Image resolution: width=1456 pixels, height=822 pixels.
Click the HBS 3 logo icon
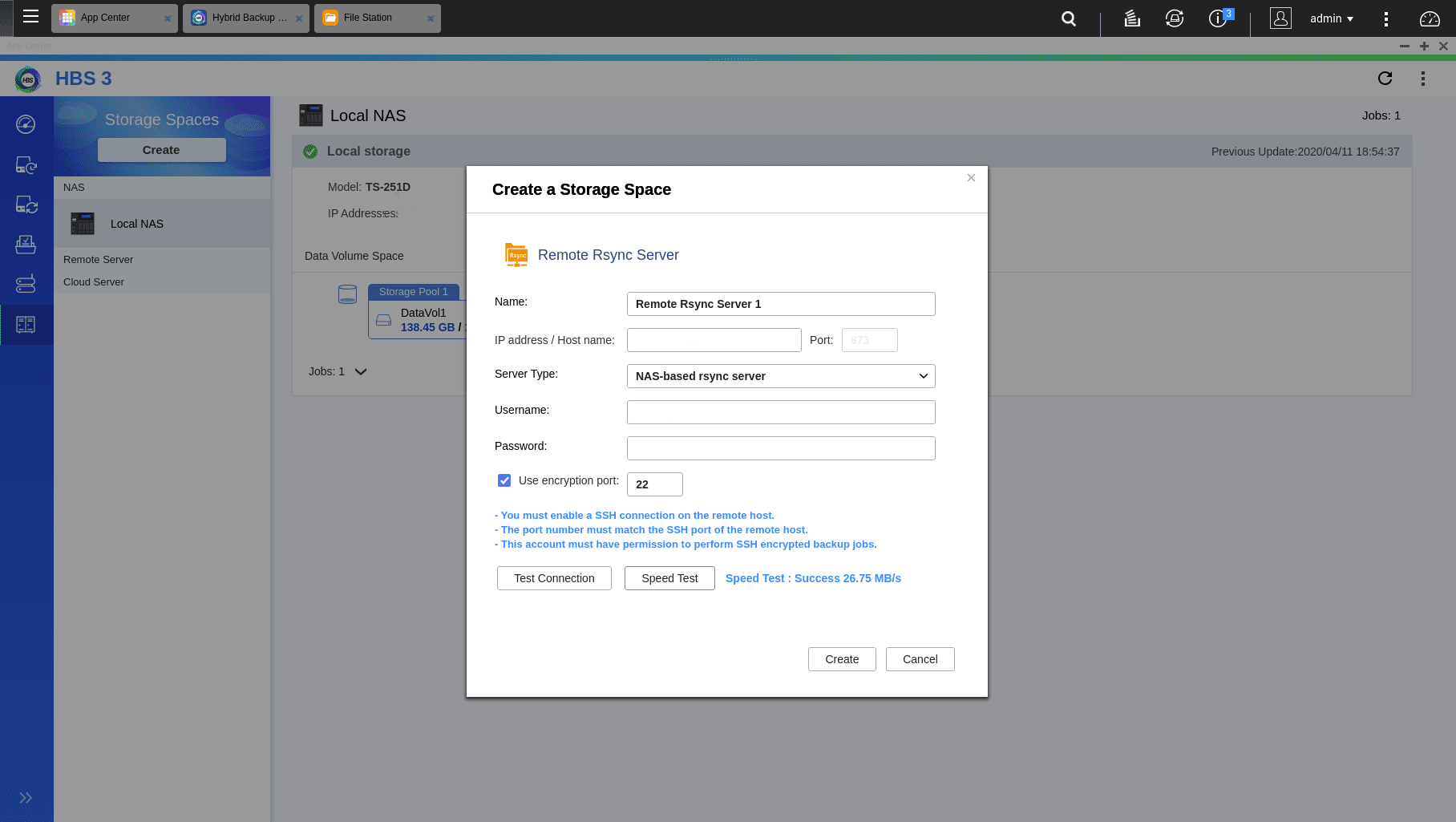[x=28, y=79]
